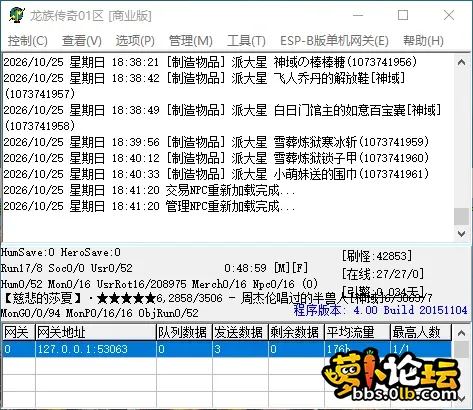
Task: Open the 选项(P) menu
Action: pyautogui.click(x=135, y=41)
